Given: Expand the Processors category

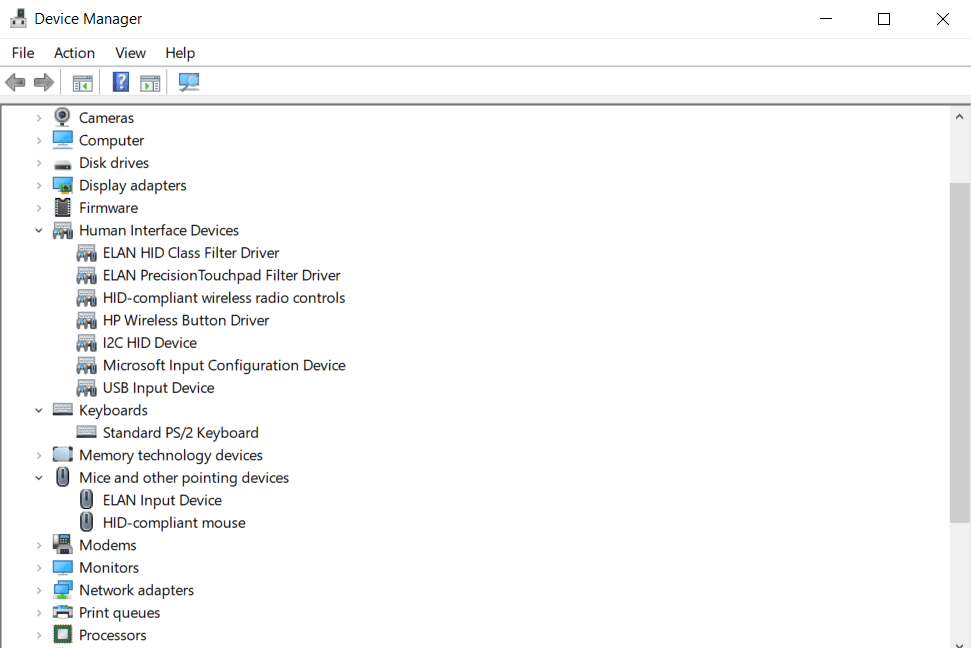Looking at the screenshot, I should coord(38,635).
